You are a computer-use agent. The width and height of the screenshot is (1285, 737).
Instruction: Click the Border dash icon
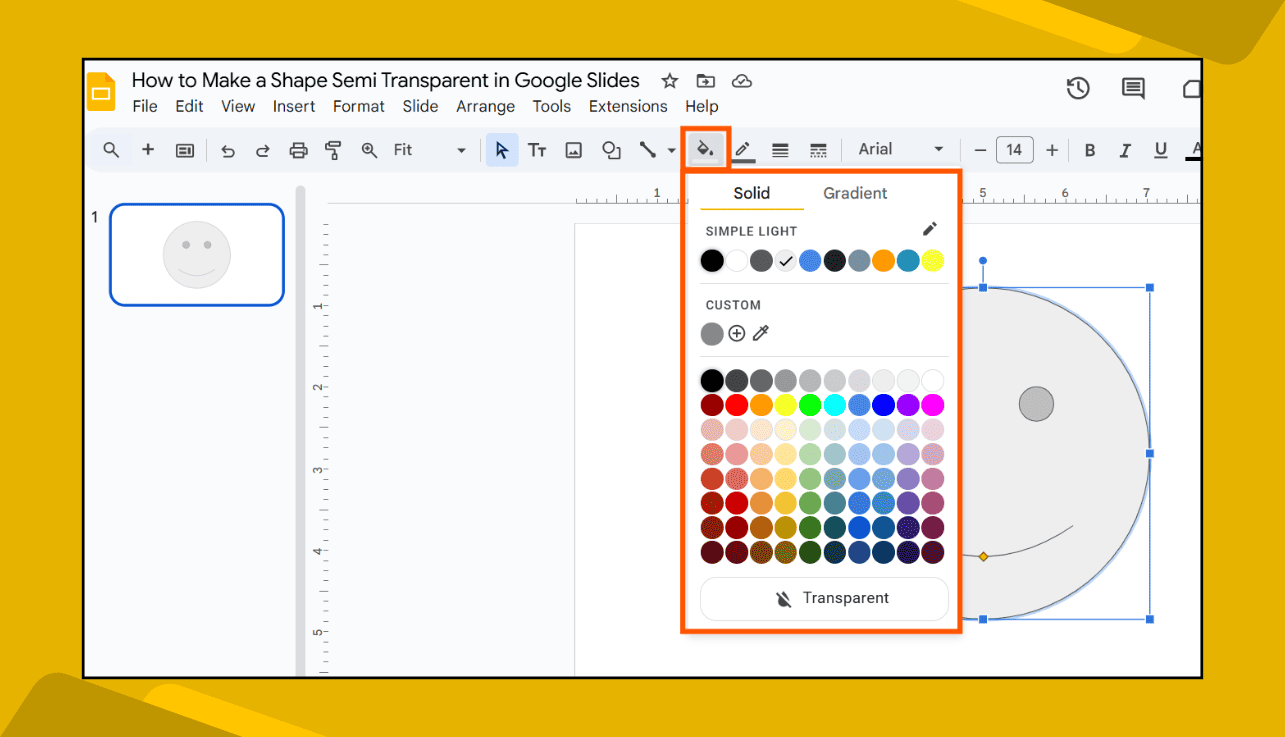818,149
